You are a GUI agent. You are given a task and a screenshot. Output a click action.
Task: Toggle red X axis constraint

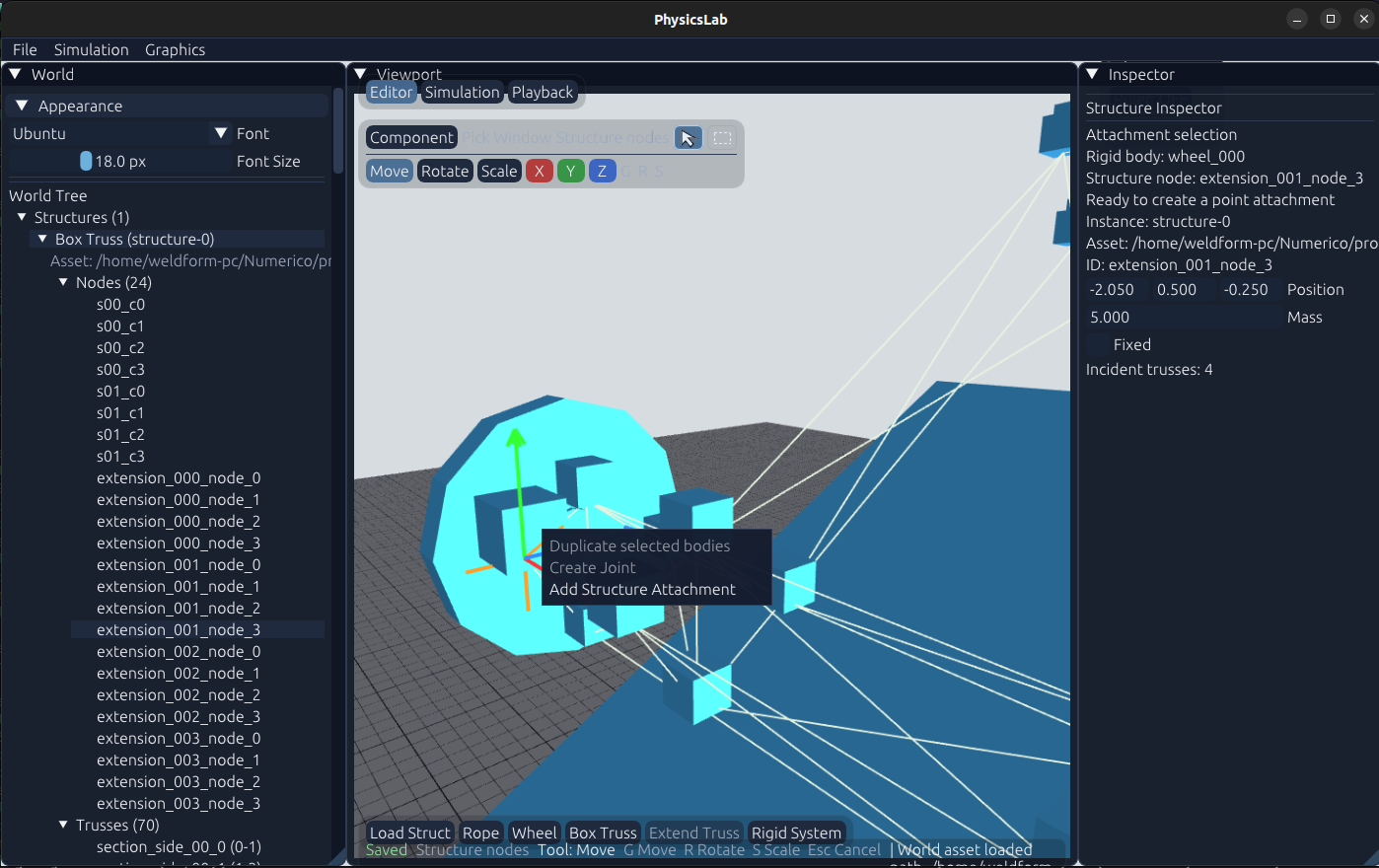(539, 171)
